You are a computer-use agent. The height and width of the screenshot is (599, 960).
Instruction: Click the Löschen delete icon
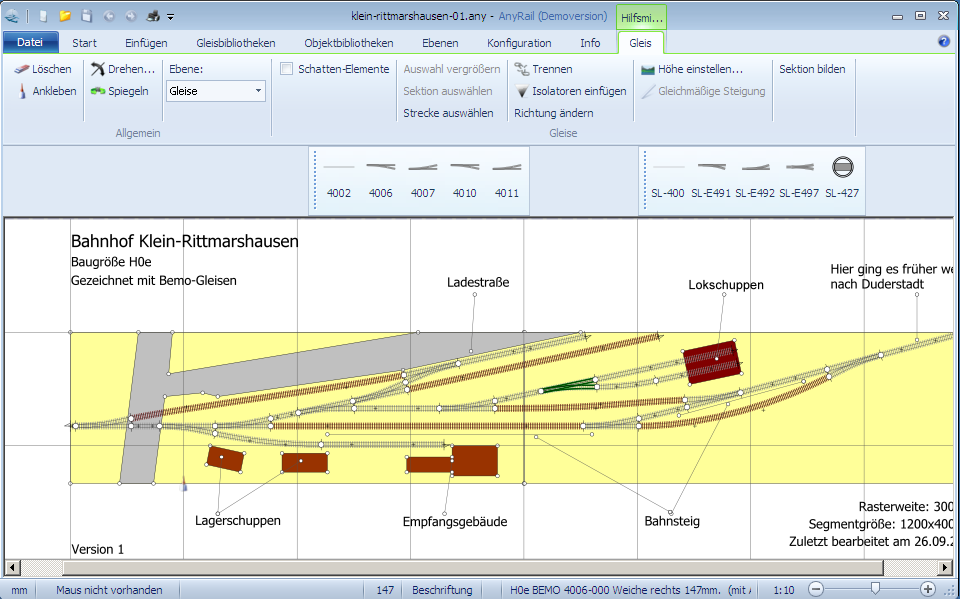[x=22, y=69]
